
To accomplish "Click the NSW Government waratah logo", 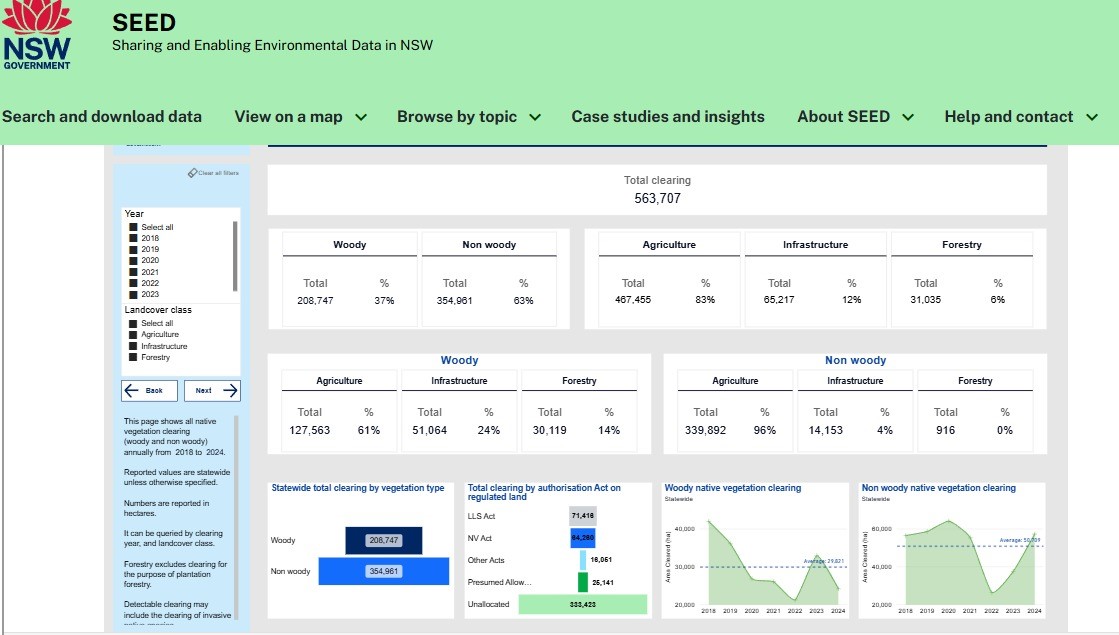I will (x=37, y=35).
